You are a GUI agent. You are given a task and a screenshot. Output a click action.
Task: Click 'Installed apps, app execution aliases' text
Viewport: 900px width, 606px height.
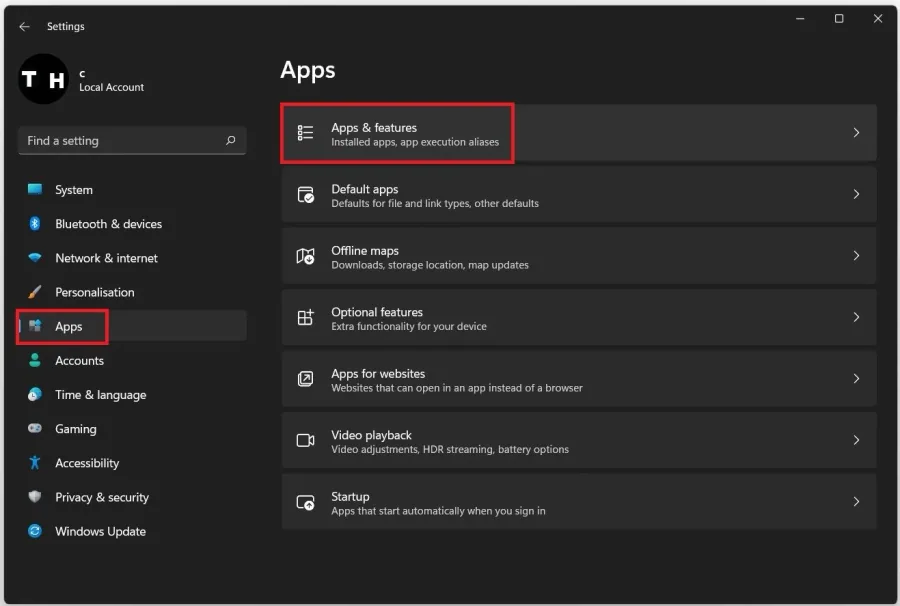coord(415,142)
